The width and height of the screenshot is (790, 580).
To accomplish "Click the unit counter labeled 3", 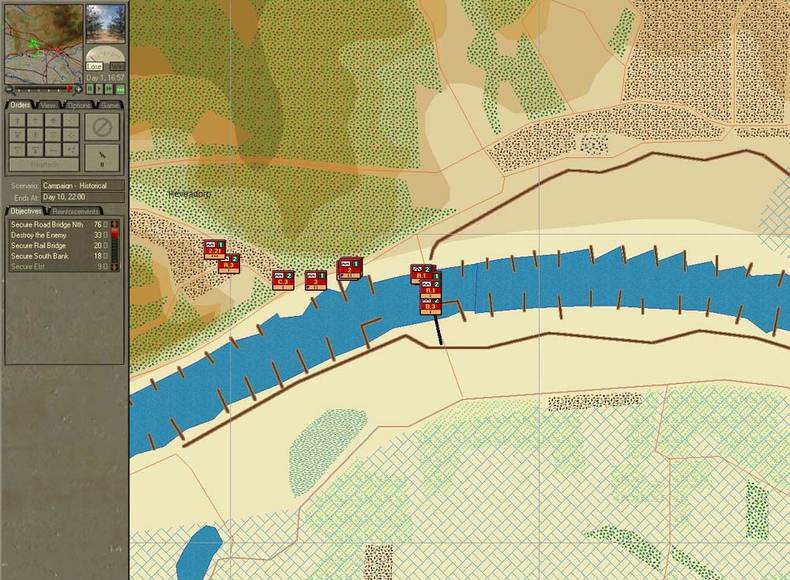I will pyautogui.click(x=316, y=280).
